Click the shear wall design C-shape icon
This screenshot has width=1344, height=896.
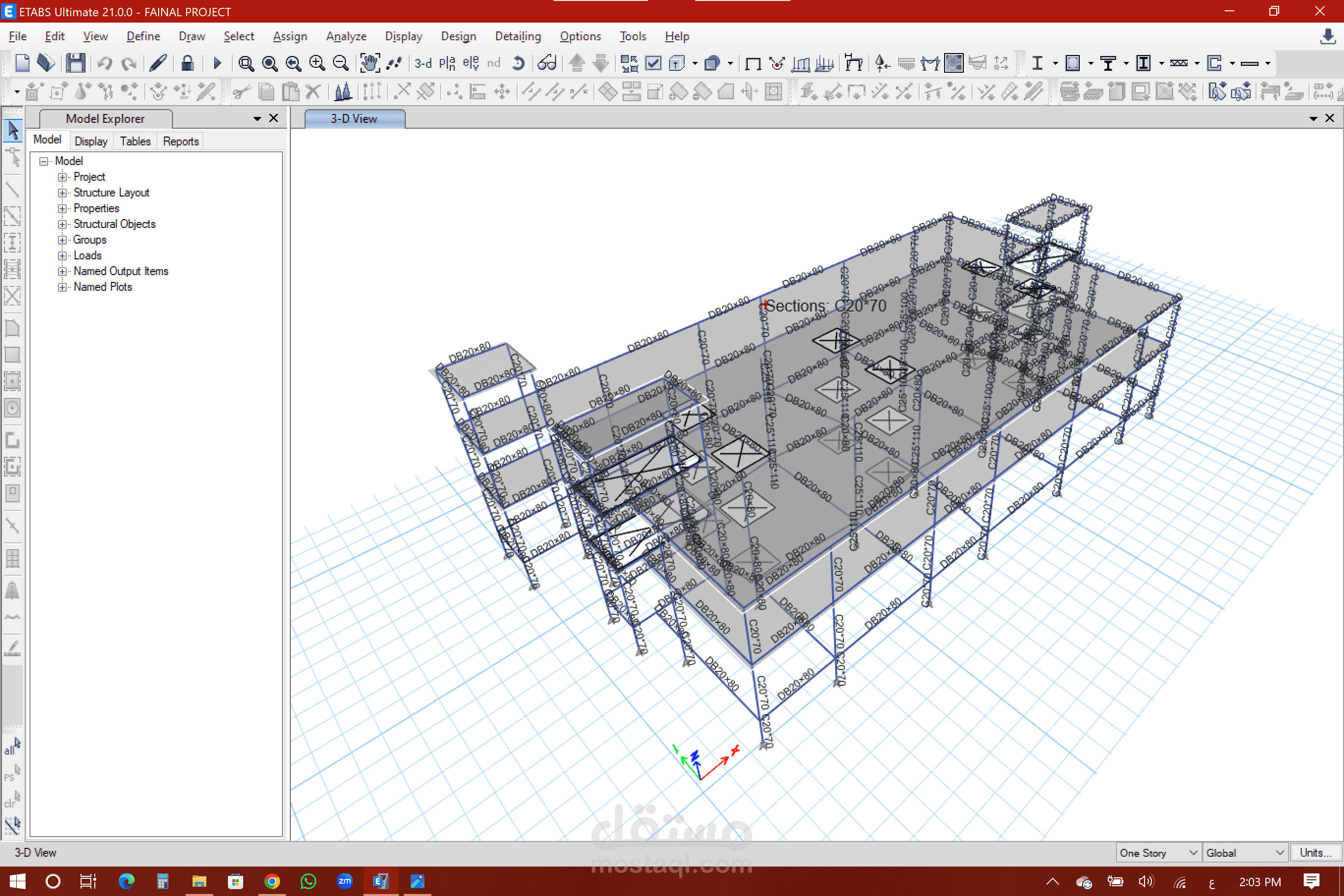[1214, 63]
